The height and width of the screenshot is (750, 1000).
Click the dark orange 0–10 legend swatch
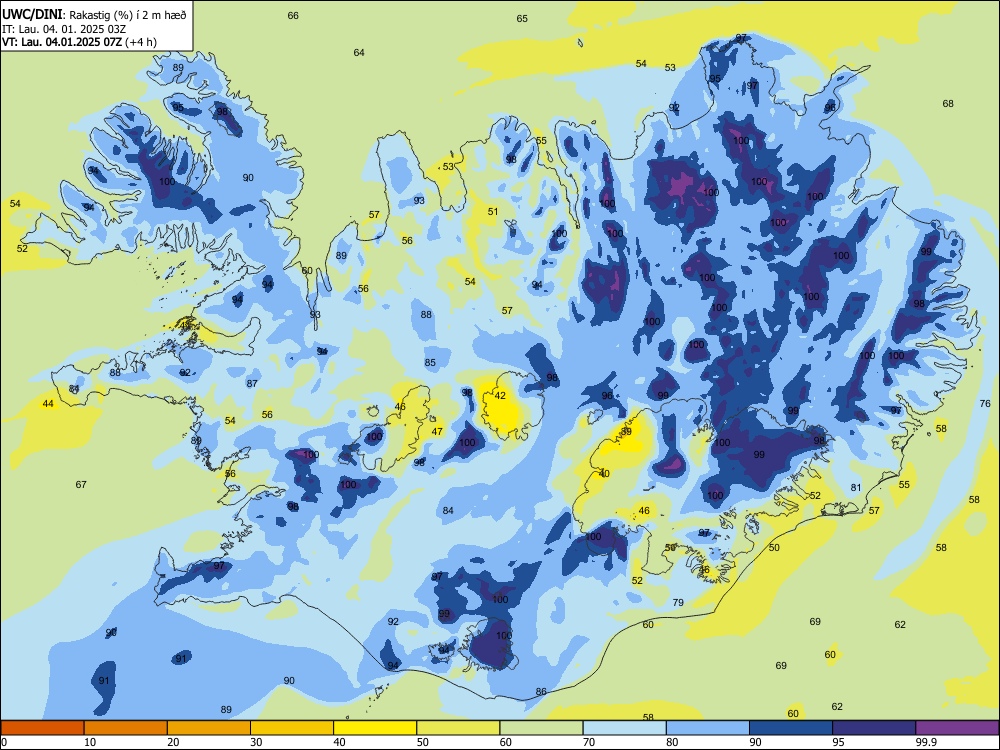[42, 728]
